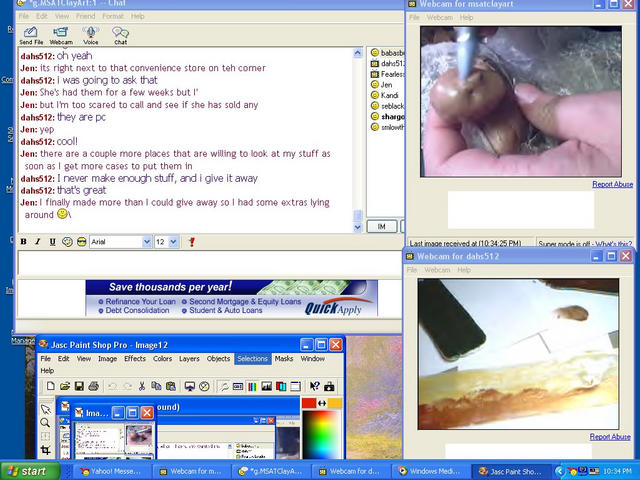Click msatclayart webcam video image
640x480 pixels.
[x=521, y=102]
